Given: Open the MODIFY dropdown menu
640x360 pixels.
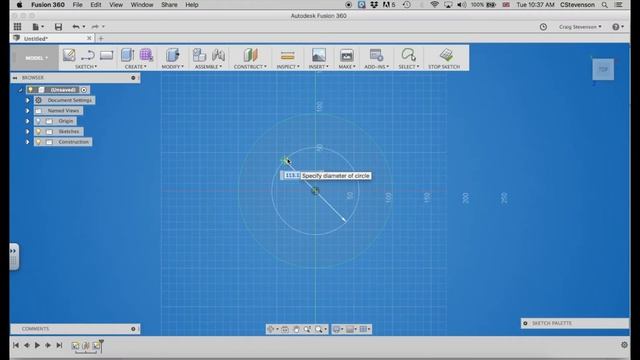Looking at the screenshot, I should 173,67.
